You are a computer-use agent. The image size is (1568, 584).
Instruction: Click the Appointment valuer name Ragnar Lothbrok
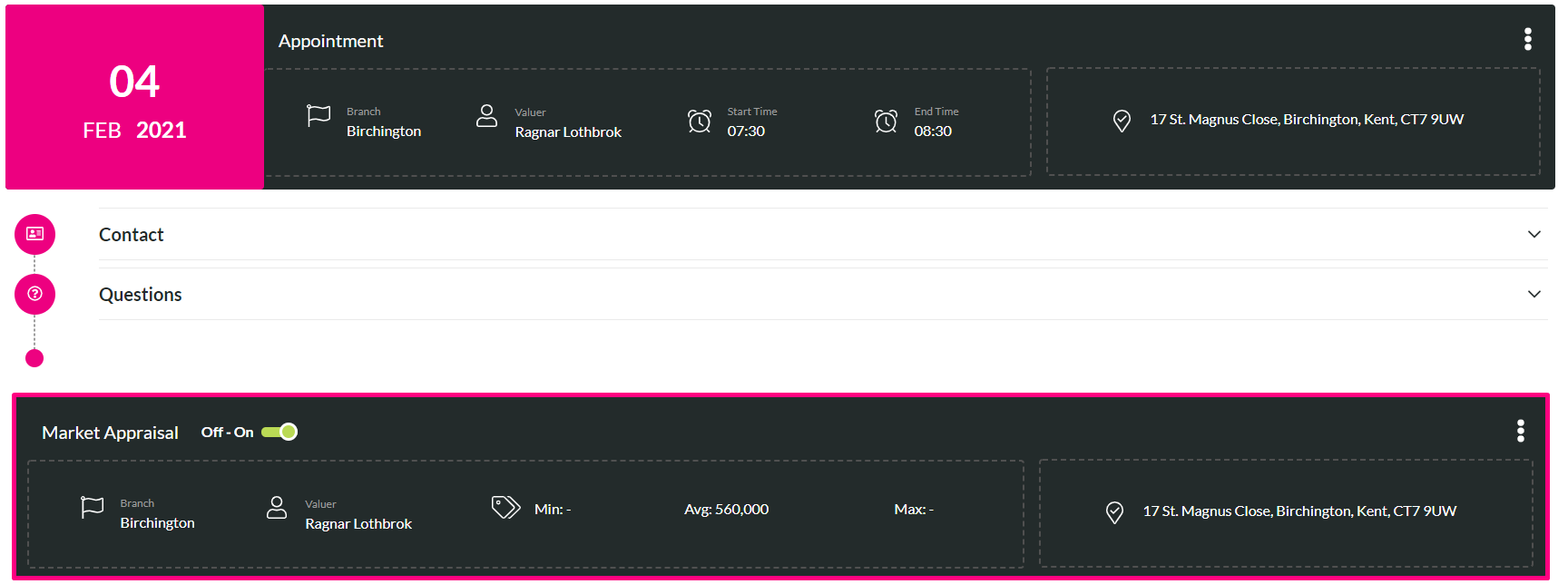pos(568,132)
